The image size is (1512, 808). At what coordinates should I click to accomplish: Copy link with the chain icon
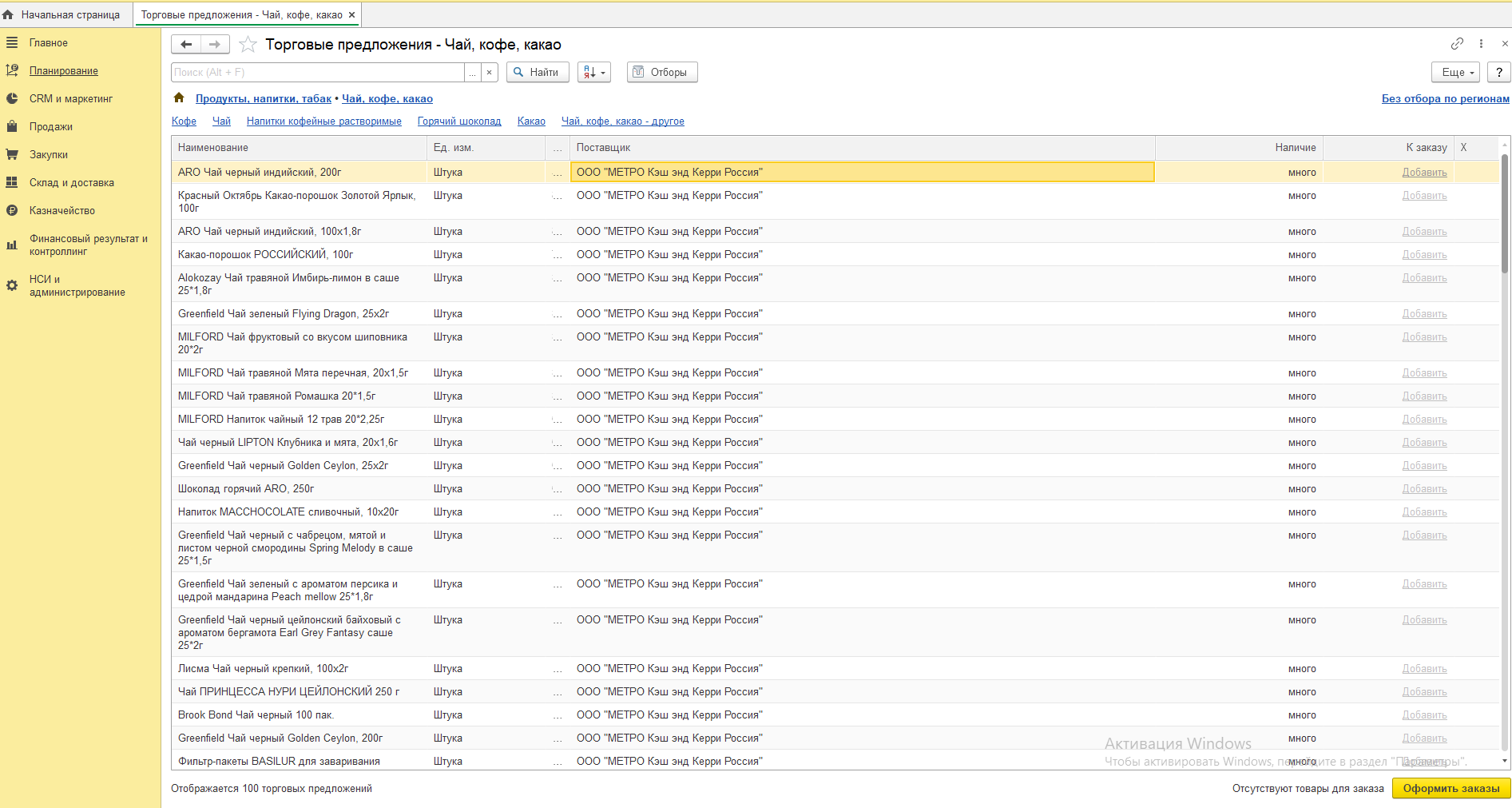point(1458,43)
